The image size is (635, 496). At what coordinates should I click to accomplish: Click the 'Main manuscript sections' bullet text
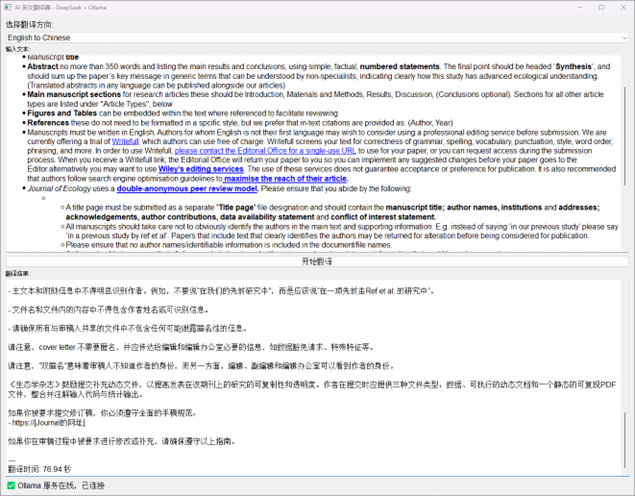tap(74, 94)
